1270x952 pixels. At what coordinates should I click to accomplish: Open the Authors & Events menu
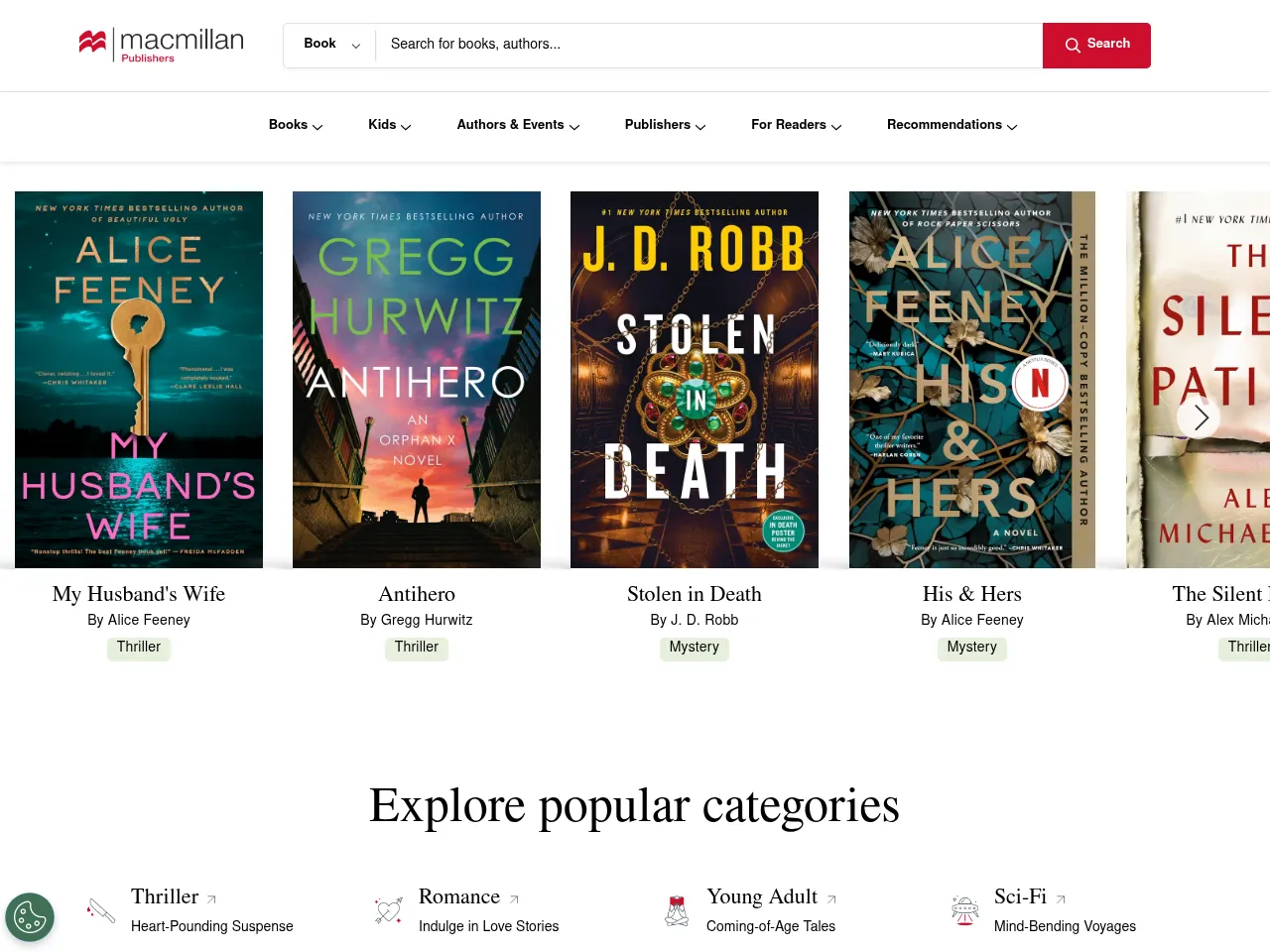click(517, 126)
